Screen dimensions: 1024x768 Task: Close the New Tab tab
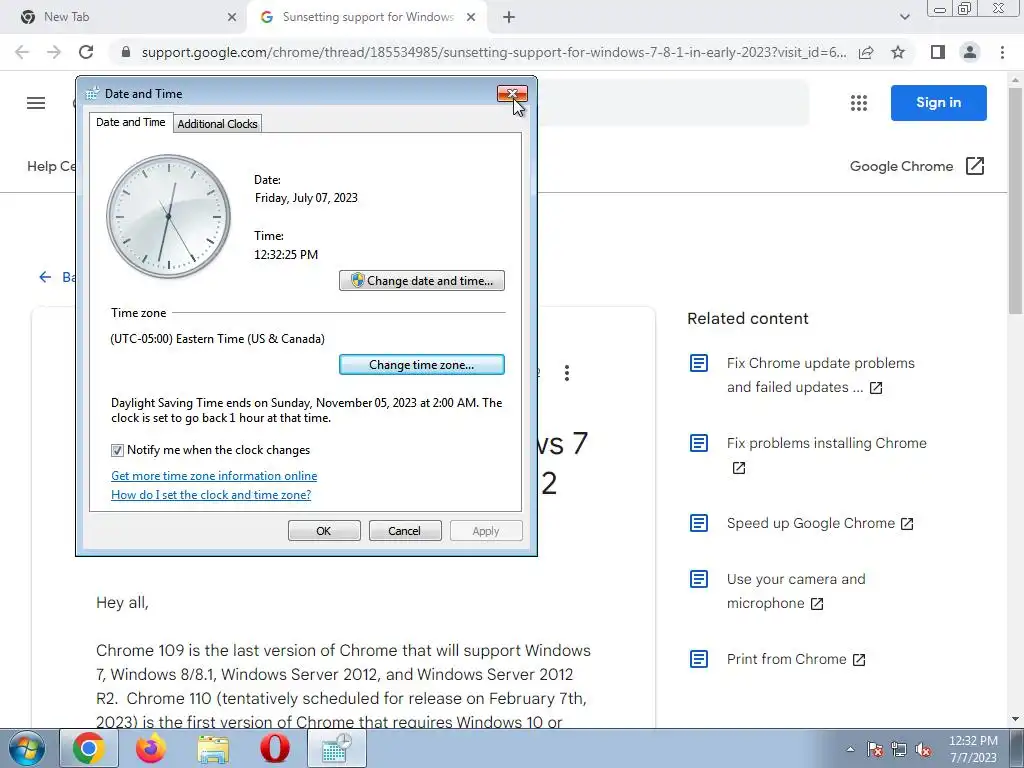click(x=232, y=17)
